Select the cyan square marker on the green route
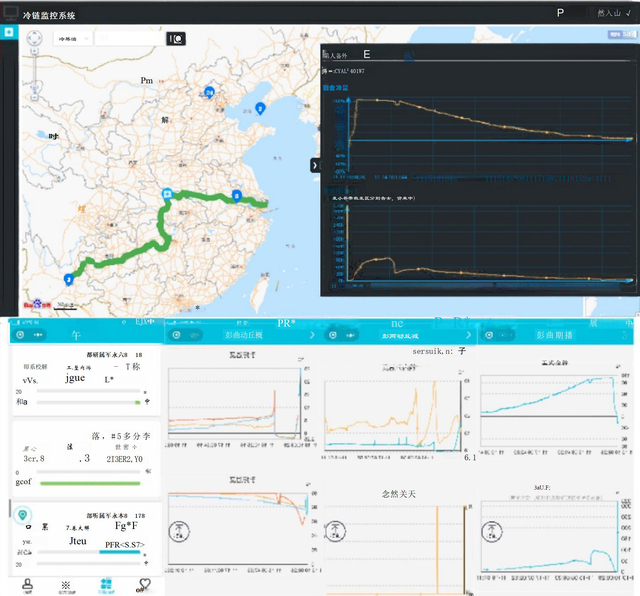This screenshot has width=640, height=596. click(167, 193)
